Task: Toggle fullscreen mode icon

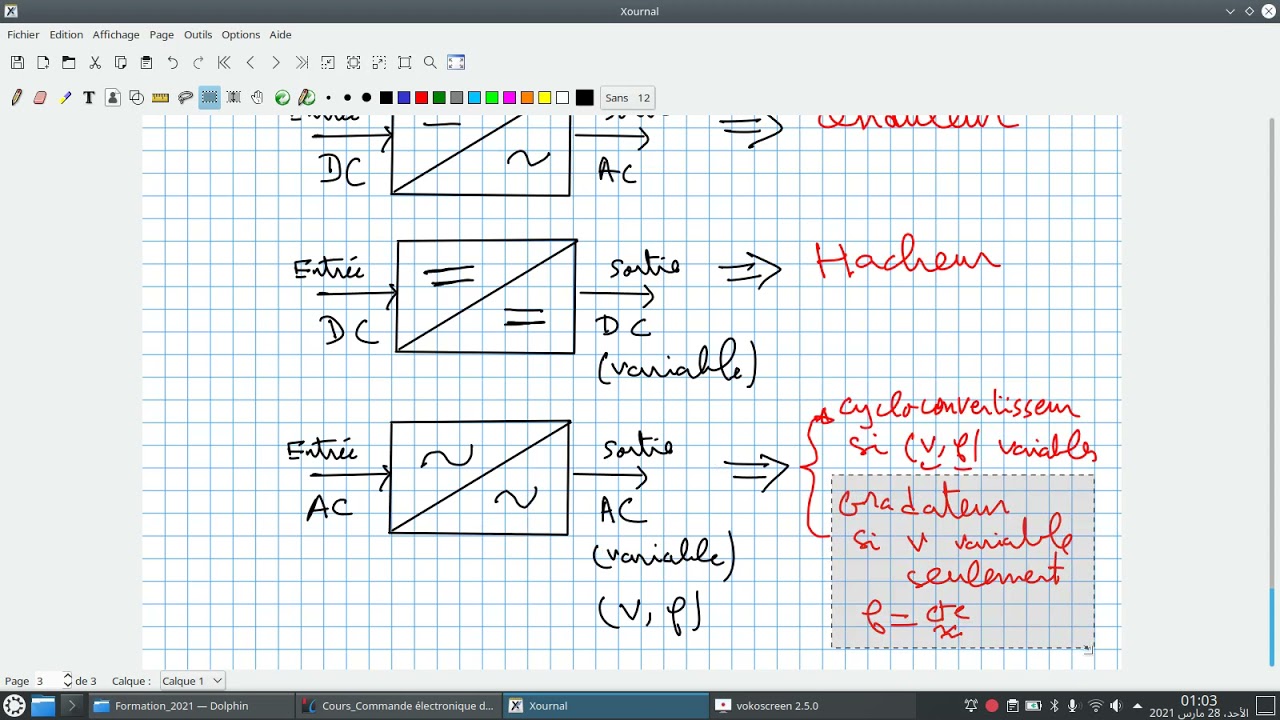Action: (x=456, y=62)
